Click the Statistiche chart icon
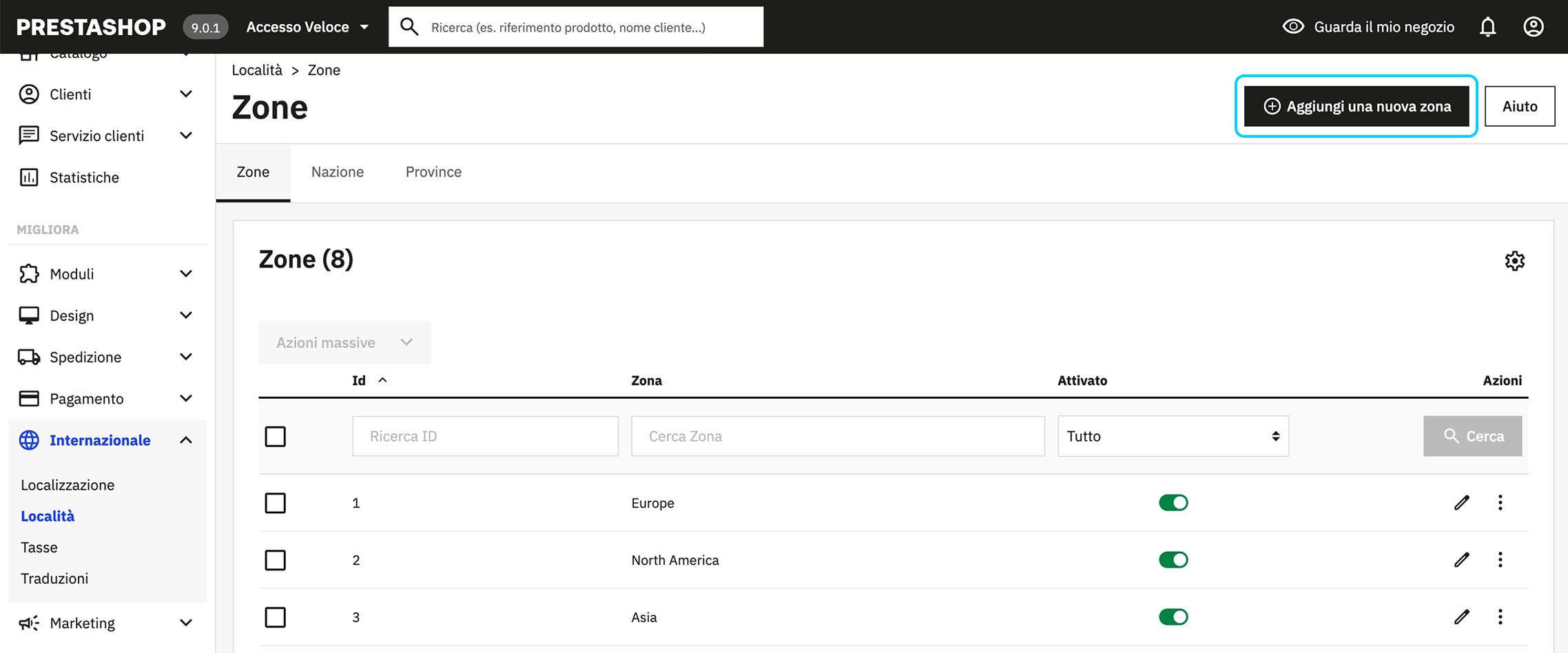This screenshot has width=1568, height=653. (29, 178)
